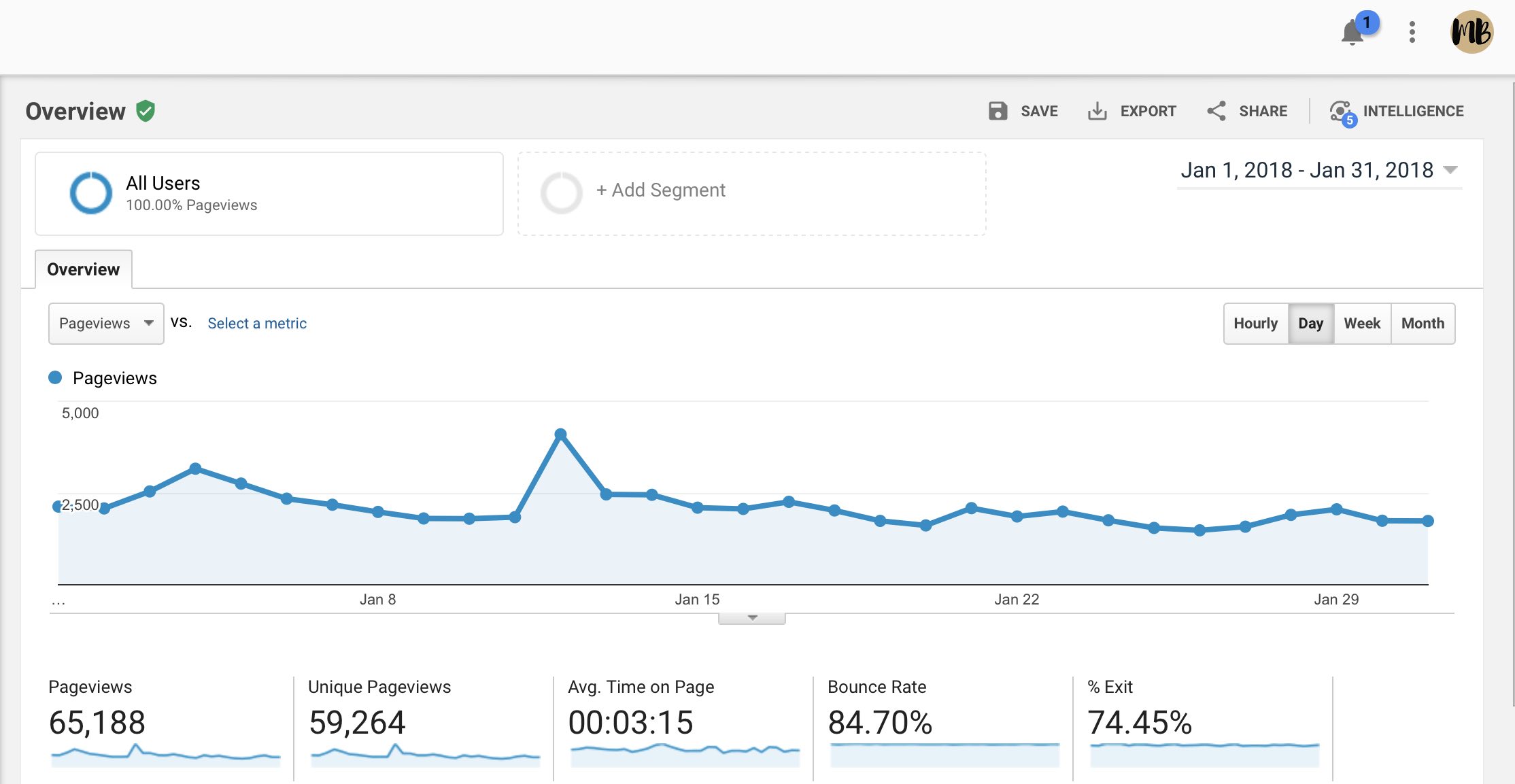Click the Pageviews sparkline thumbnail
The width and height of the screenshot is (1515, 784).
(166, 755)
